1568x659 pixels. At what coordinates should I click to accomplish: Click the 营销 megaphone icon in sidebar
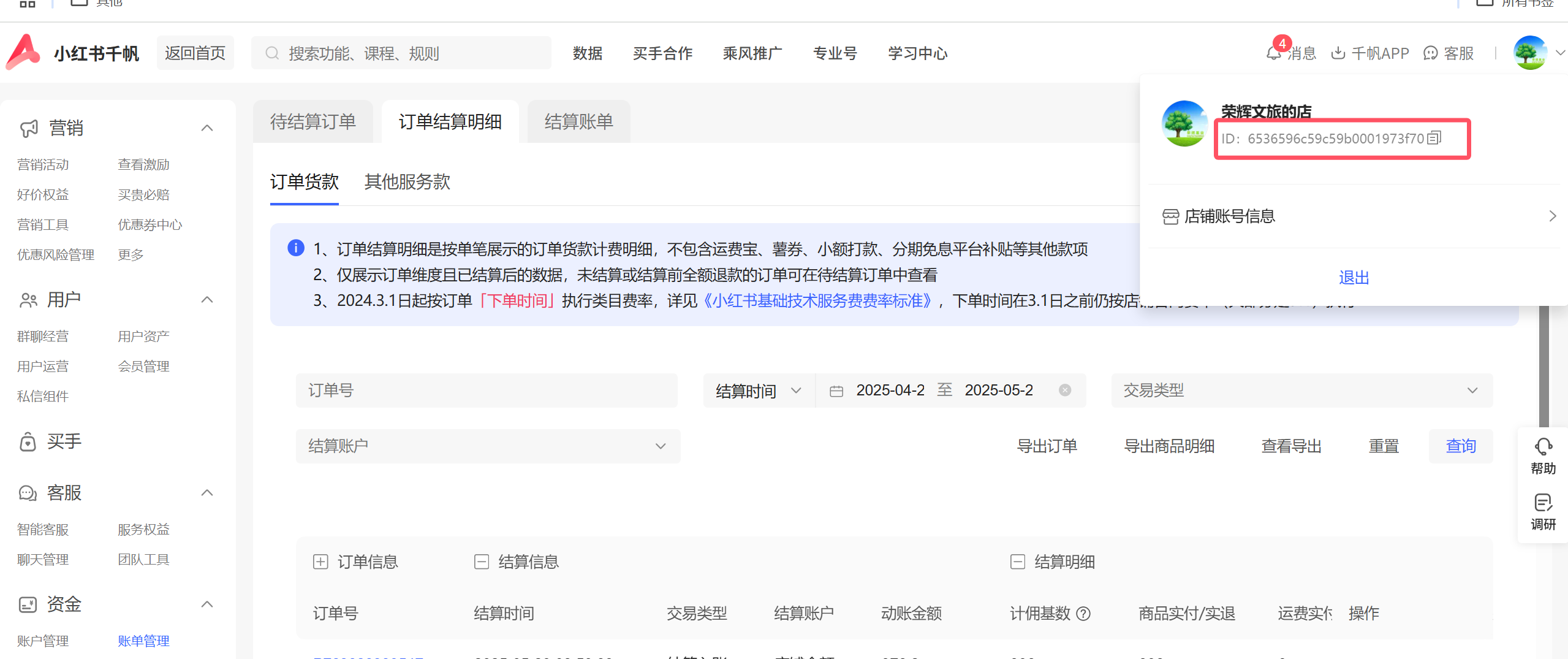tap(29, 128)
